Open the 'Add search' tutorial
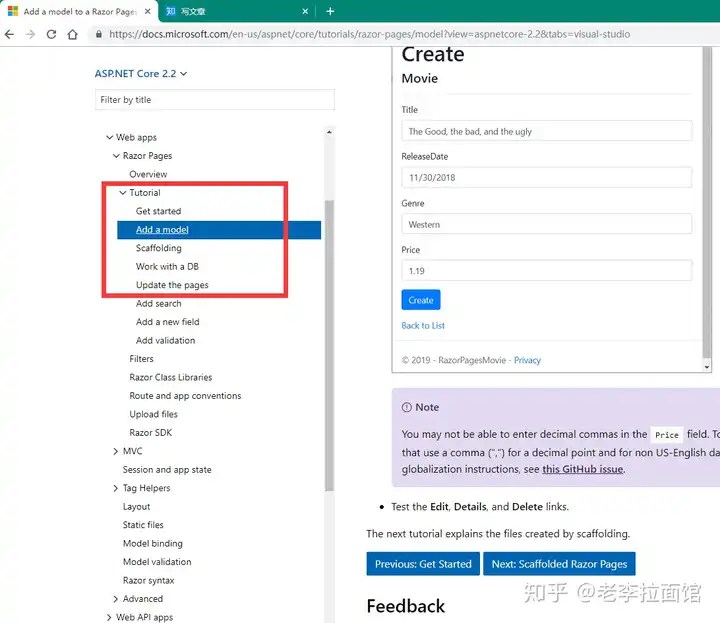Screen dimensions: 720x623 [x=158, y=303]
